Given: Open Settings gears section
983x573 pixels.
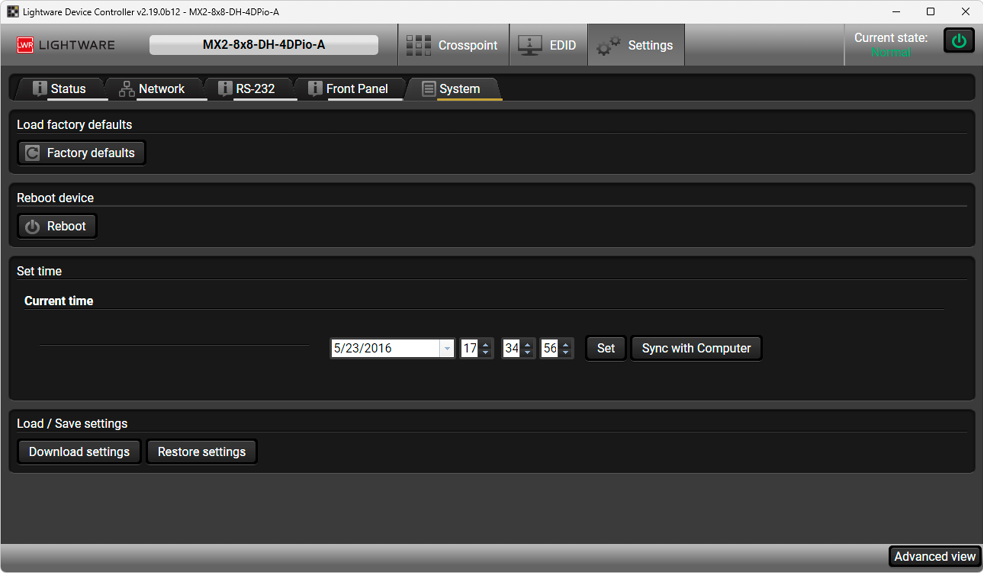Looking at the screenshot, I should [636, 45].
